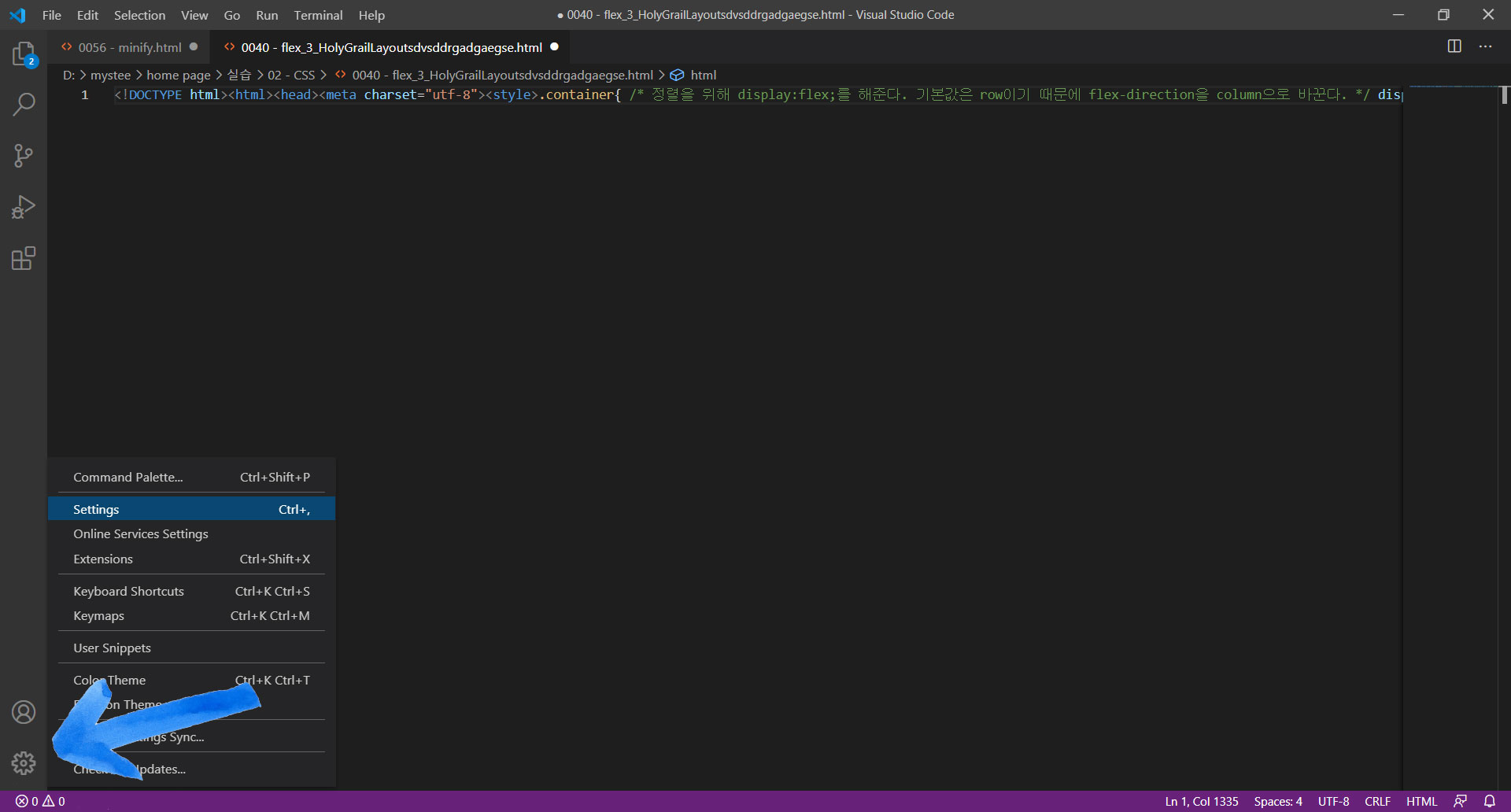1511x812 pixels.
Task: Click the minimap preview line
Action: click(x=1453, y=87)
